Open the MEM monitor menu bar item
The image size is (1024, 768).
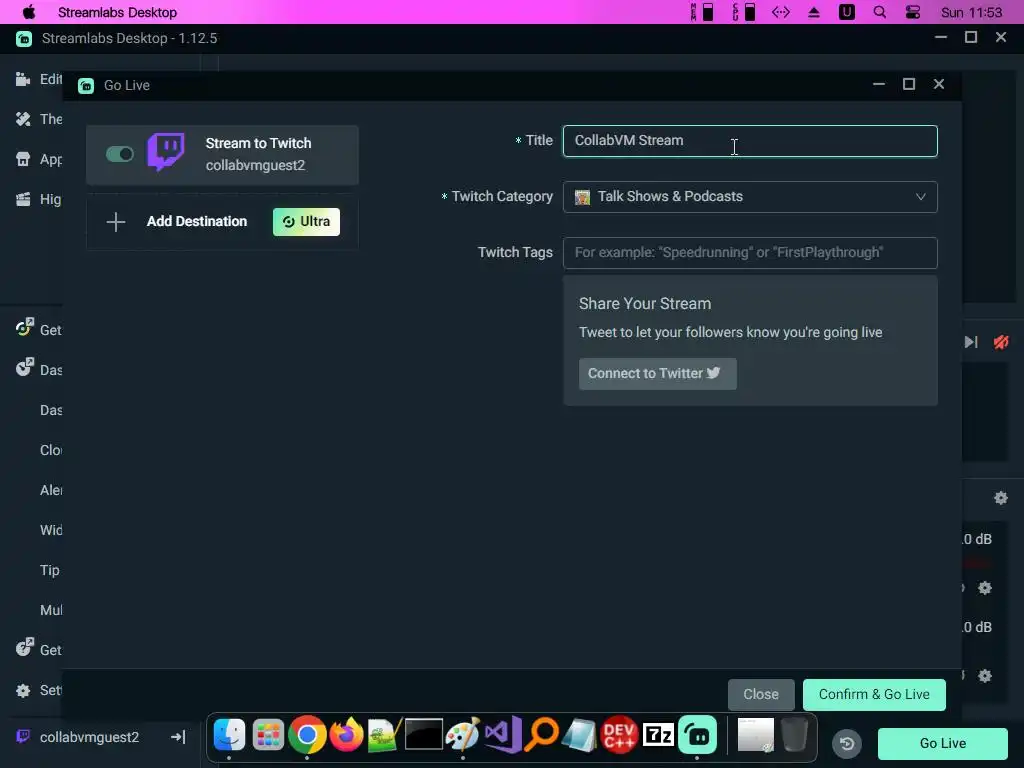pos(702,12)
